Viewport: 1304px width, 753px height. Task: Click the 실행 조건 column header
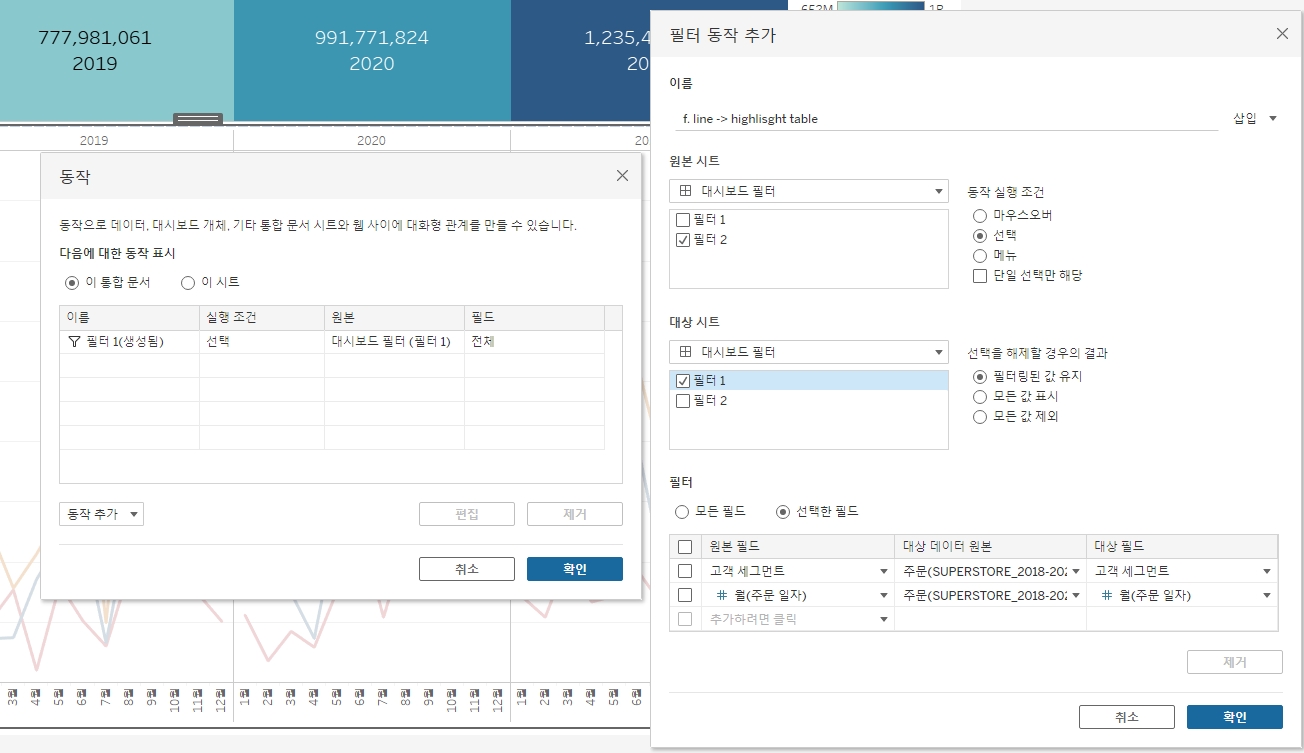[x=262, y=317]
